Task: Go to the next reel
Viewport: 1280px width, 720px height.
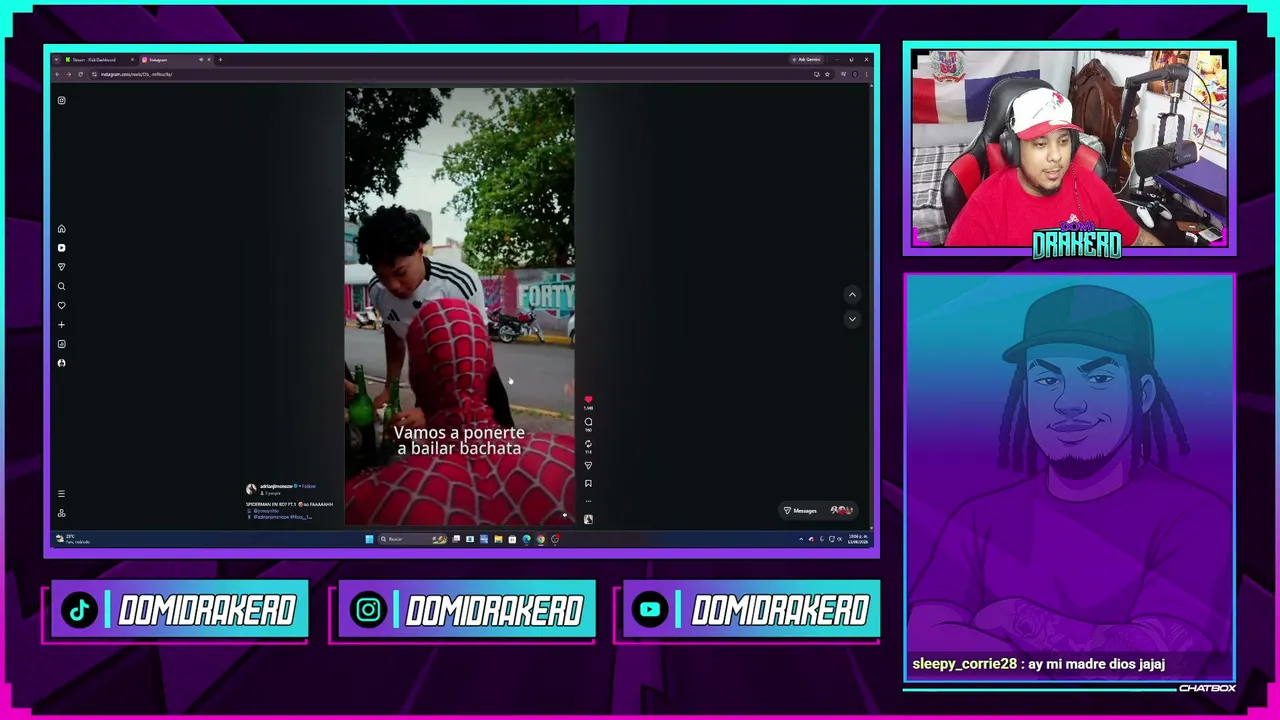Action: coord(852,319)
